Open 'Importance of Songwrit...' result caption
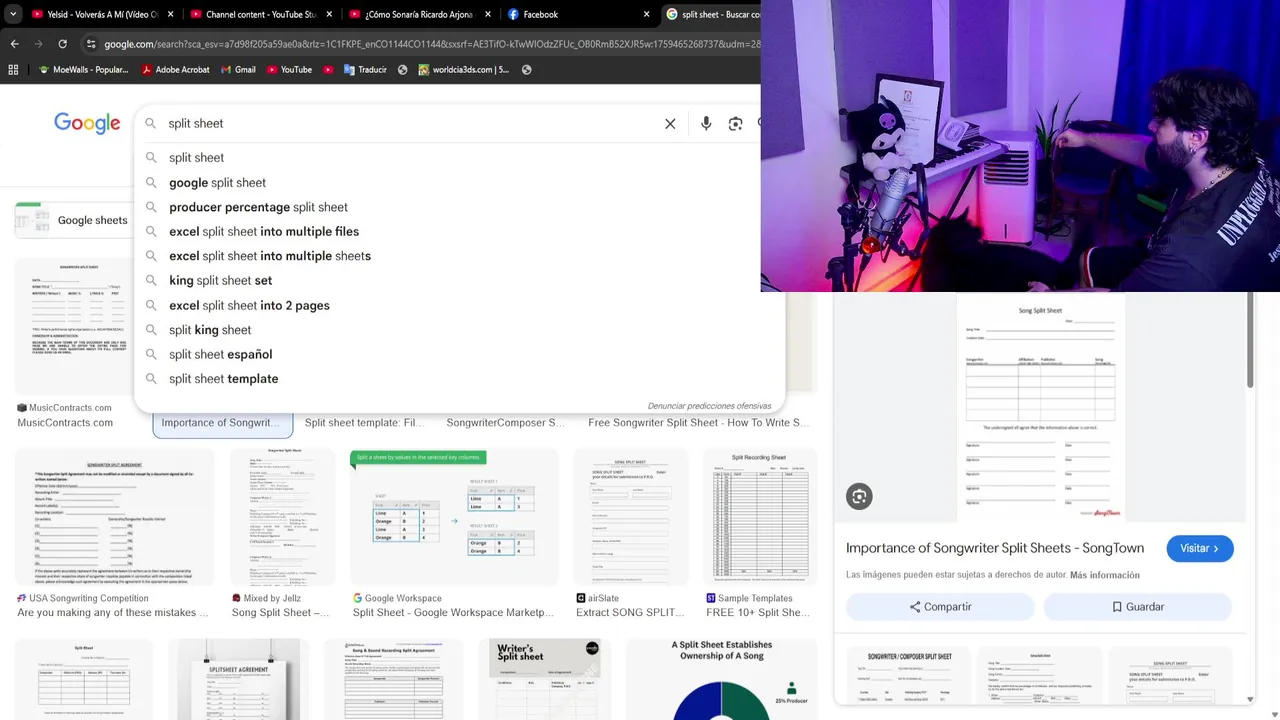Viewport: 1280px width, 720px height. (x=221, y=422)
